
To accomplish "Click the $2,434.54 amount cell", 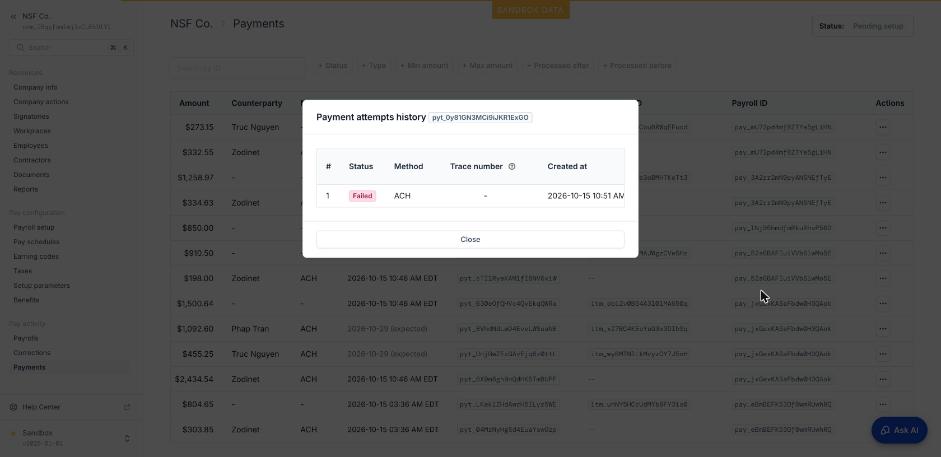I will 194,379.
